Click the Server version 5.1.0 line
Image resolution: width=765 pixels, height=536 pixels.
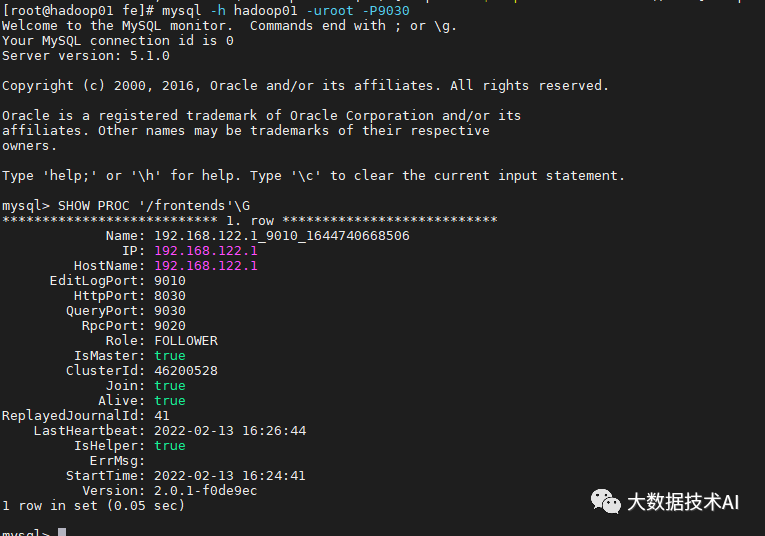coord(86,56)
